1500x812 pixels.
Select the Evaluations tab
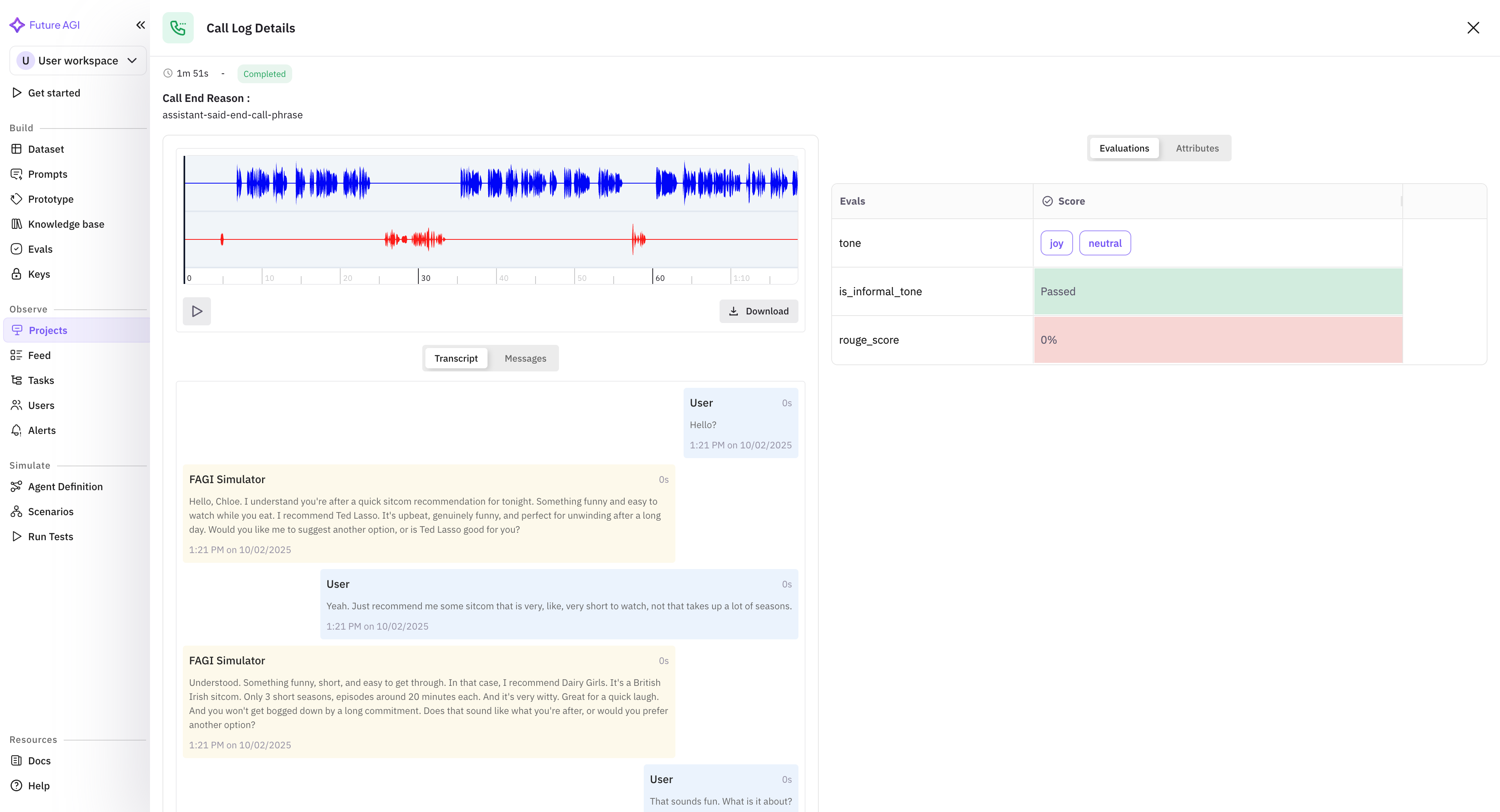click(1124, 148)
